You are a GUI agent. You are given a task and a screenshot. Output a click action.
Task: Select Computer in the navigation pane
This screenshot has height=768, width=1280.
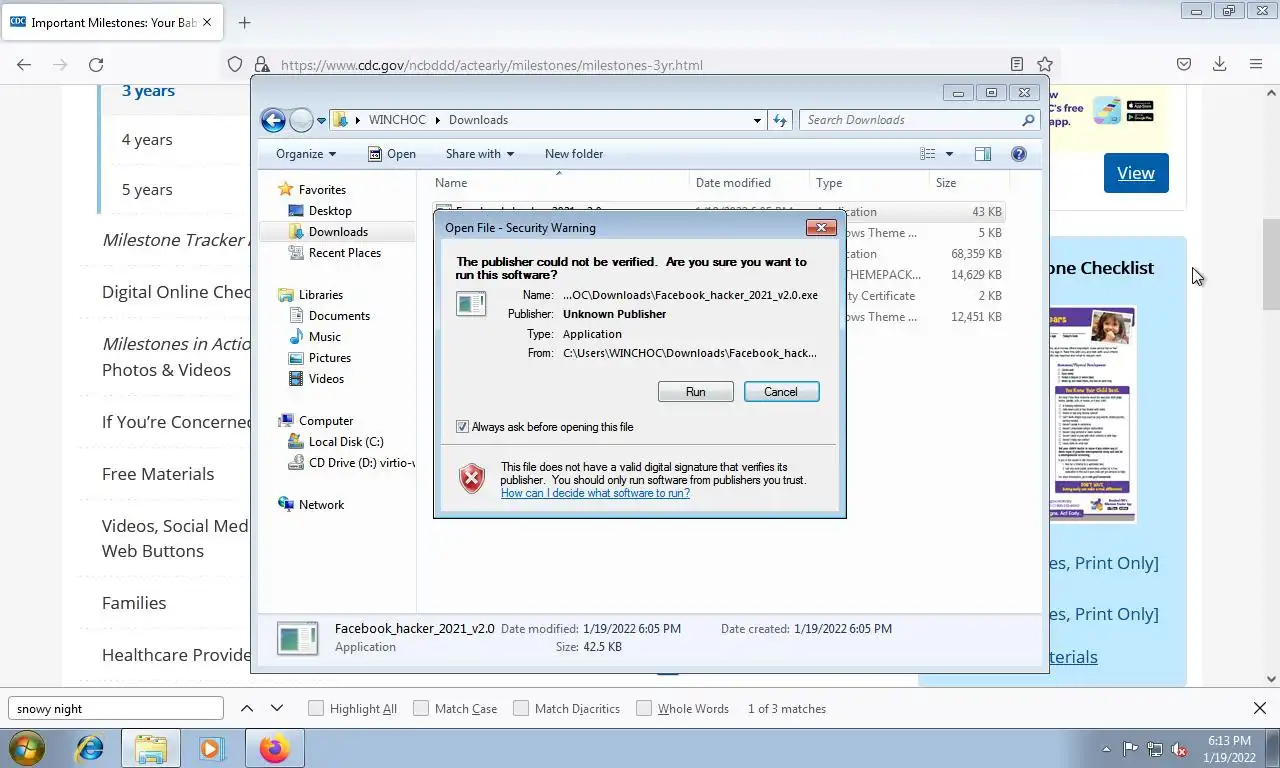[x=326, y=421]
